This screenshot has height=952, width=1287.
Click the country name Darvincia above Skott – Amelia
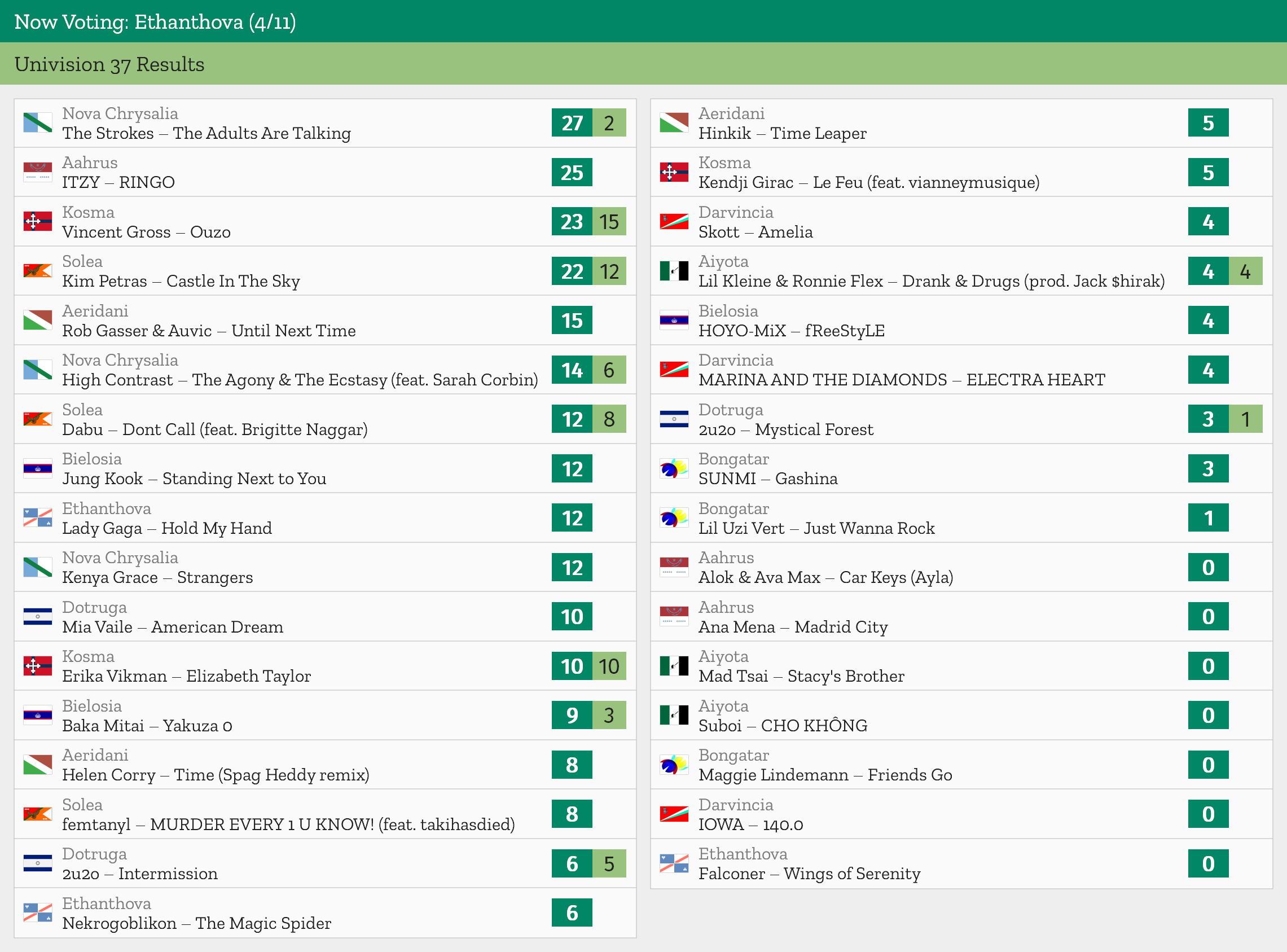click(x=736, y=212)
